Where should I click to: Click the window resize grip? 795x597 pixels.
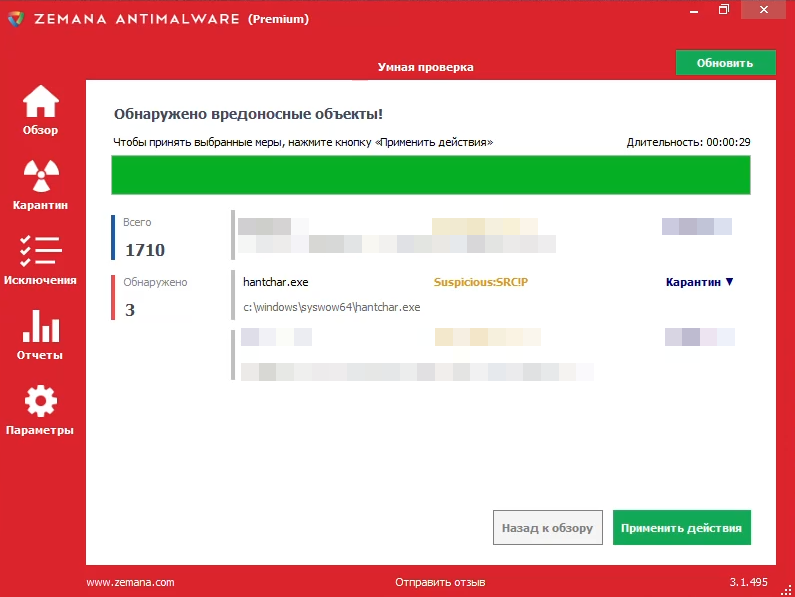pos(787,589)
